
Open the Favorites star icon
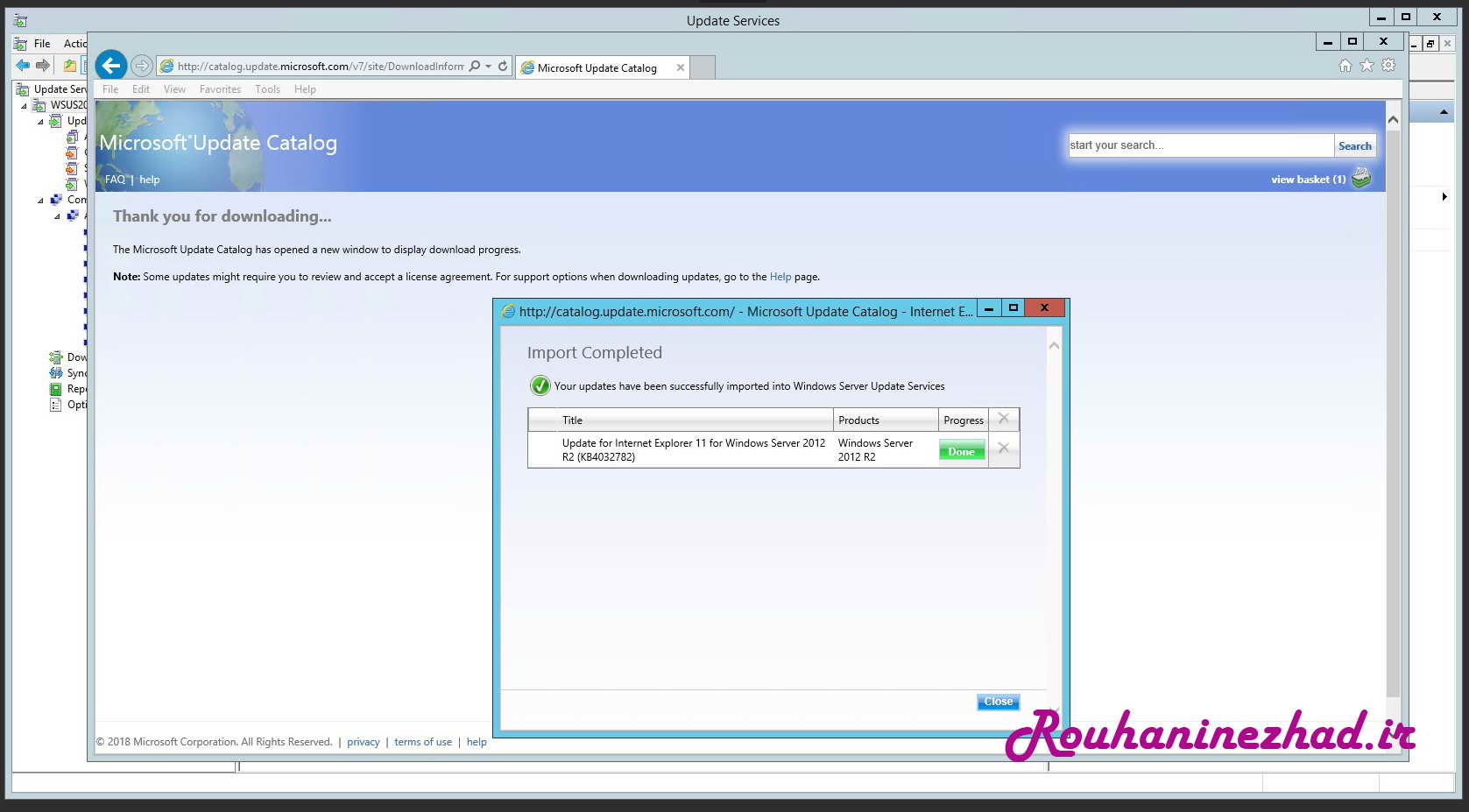(x=1367, y=66)
